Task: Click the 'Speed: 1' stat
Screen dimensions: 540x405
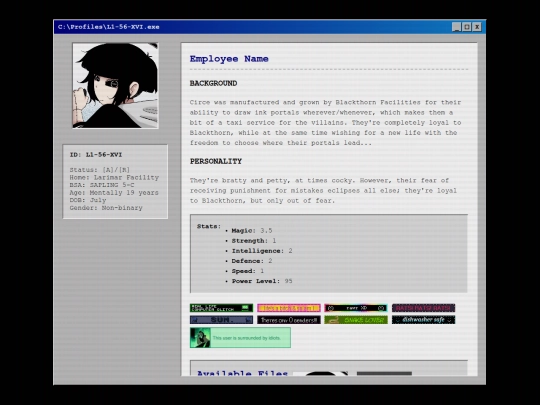Action: (x=248, y=271)
